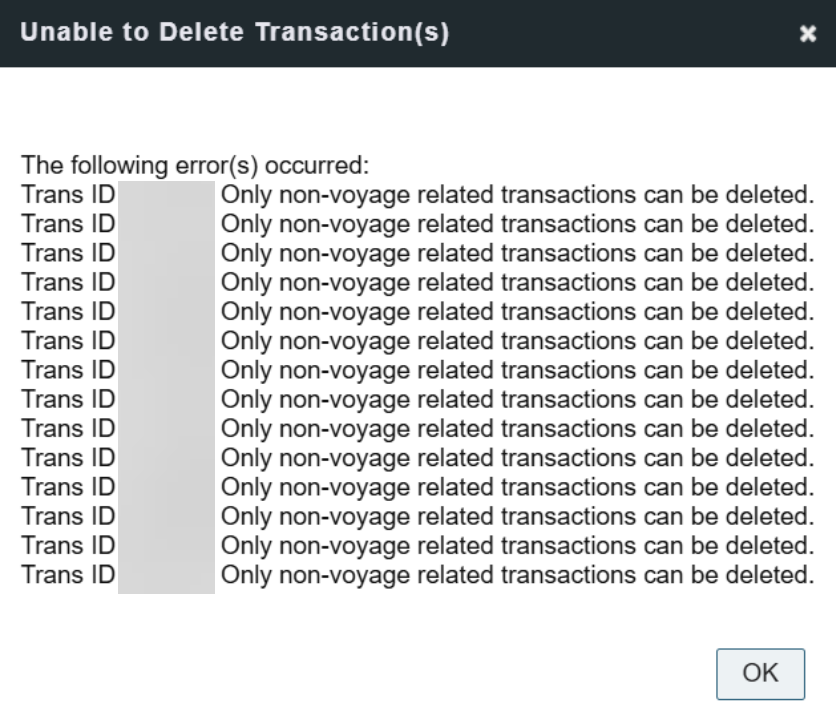The width and height of the screenshot is (836, 720).
Task: Choose the eighth error message line
Action: (x=516, y=399)
